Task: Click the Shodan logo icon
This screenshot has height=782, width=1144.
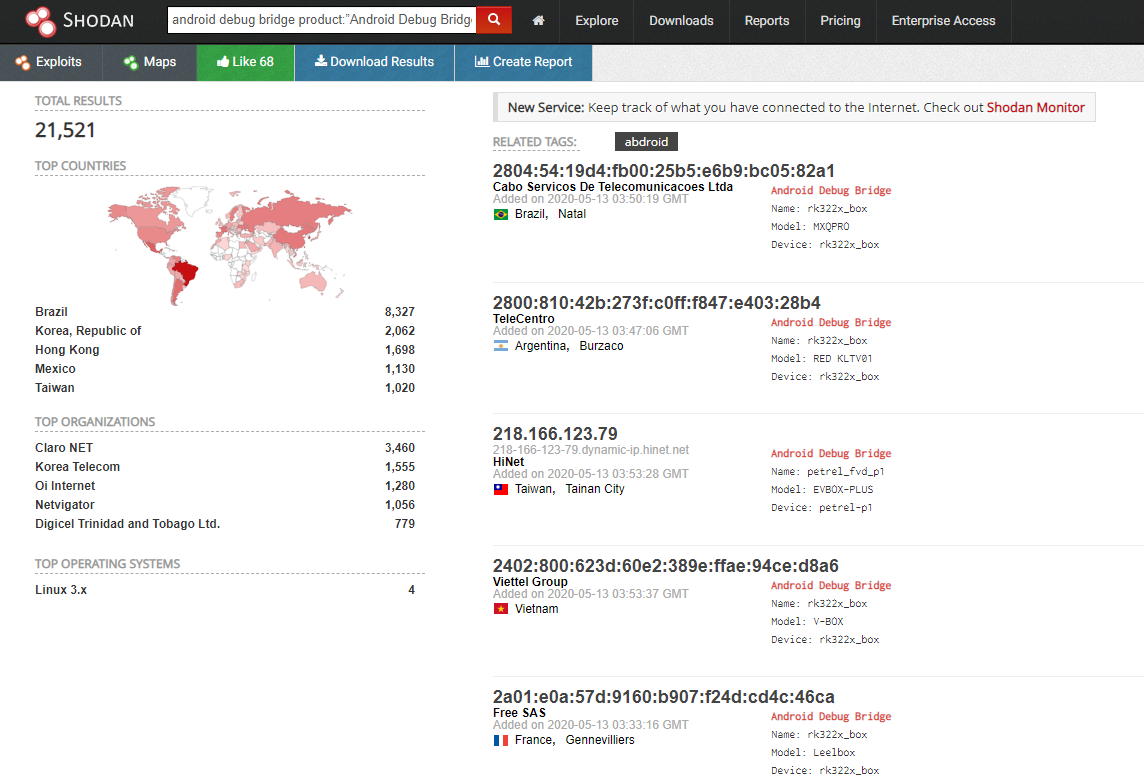Action: click(41, 21)
